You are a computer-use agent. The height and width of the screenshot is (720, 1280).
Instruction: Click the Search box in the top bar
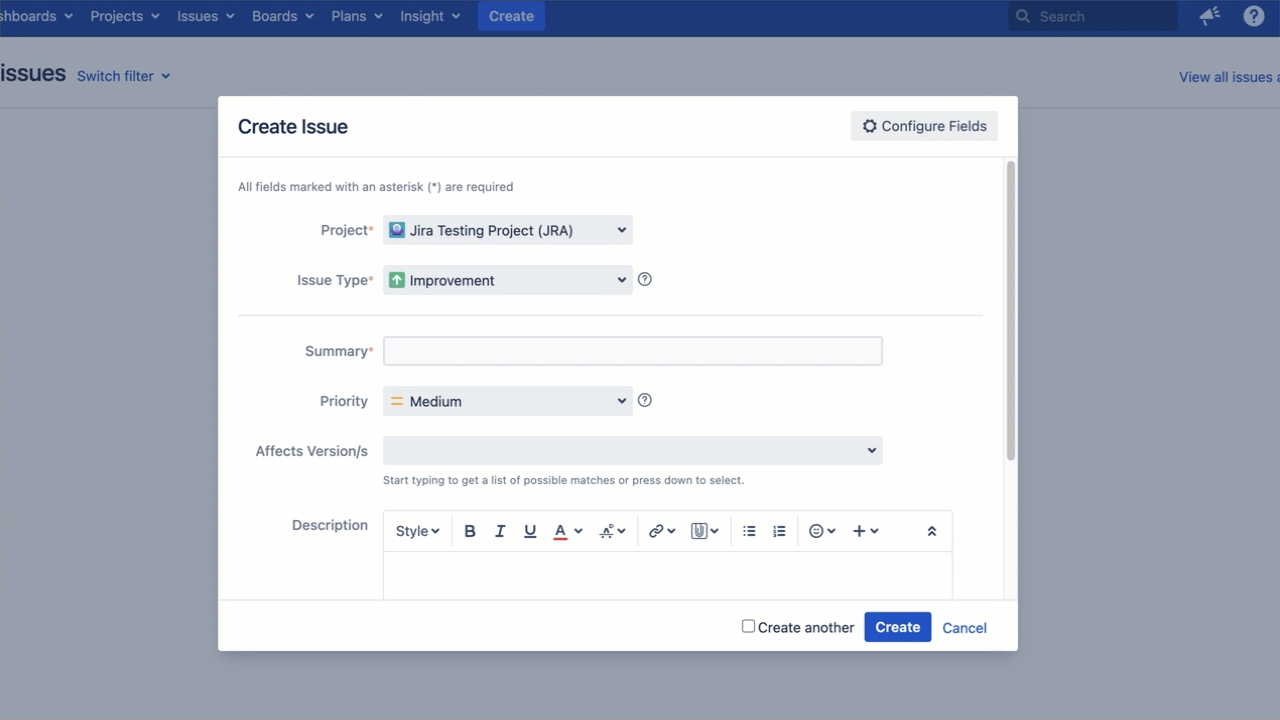1093,16
